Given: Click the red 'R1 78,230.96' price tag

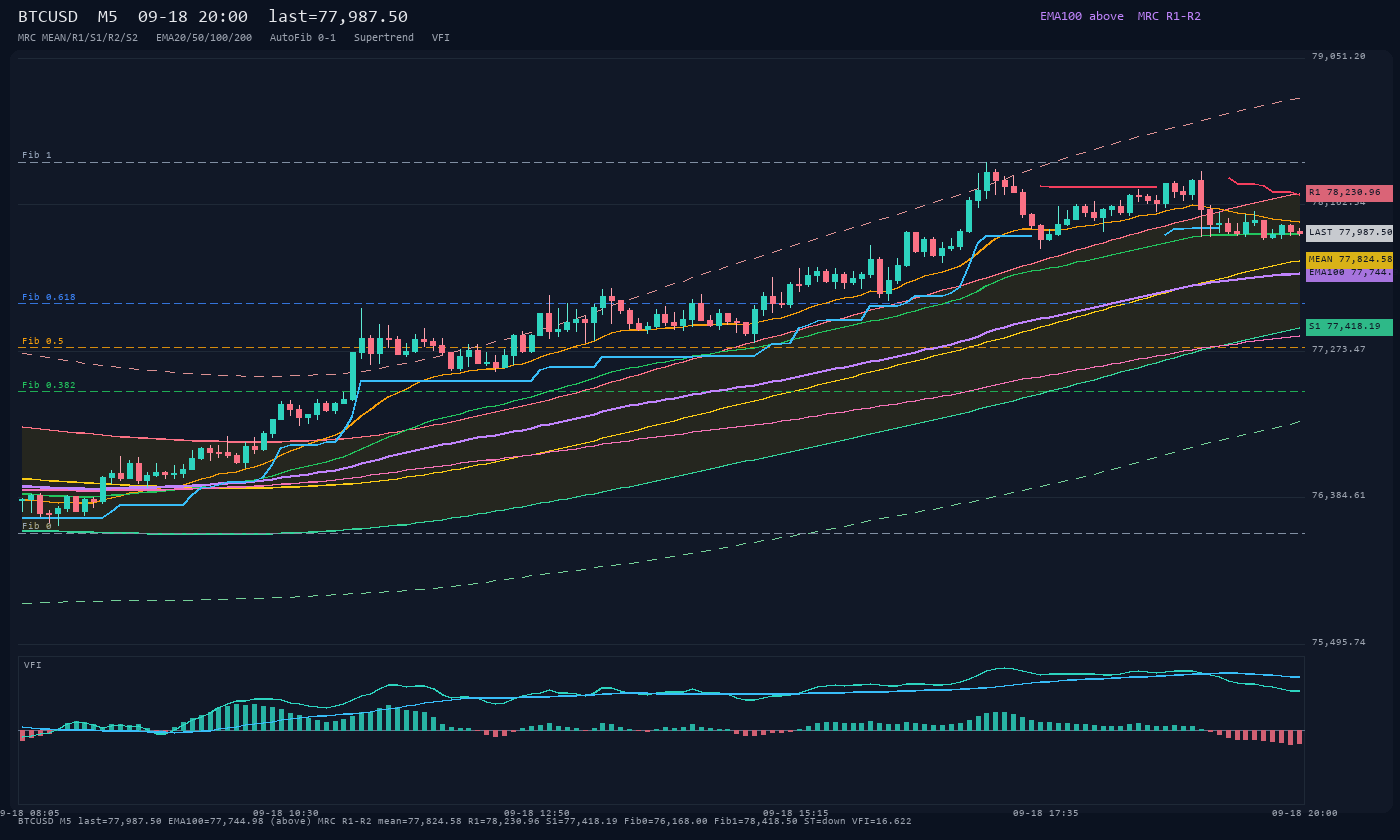Looking at the screenshot, I should click(1348, 193).
